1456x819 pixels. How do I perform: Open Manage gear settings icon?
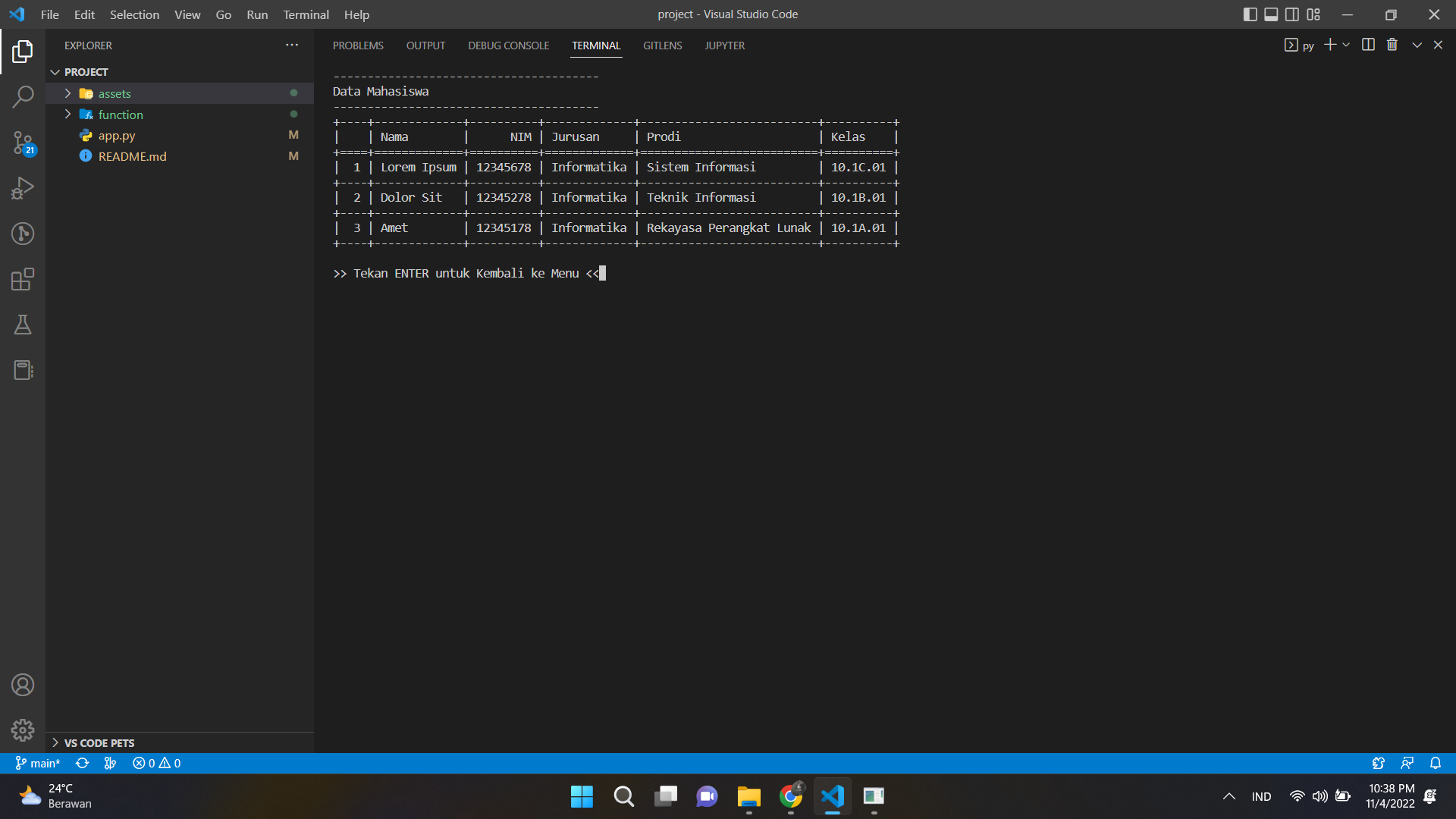coord(23,730)
